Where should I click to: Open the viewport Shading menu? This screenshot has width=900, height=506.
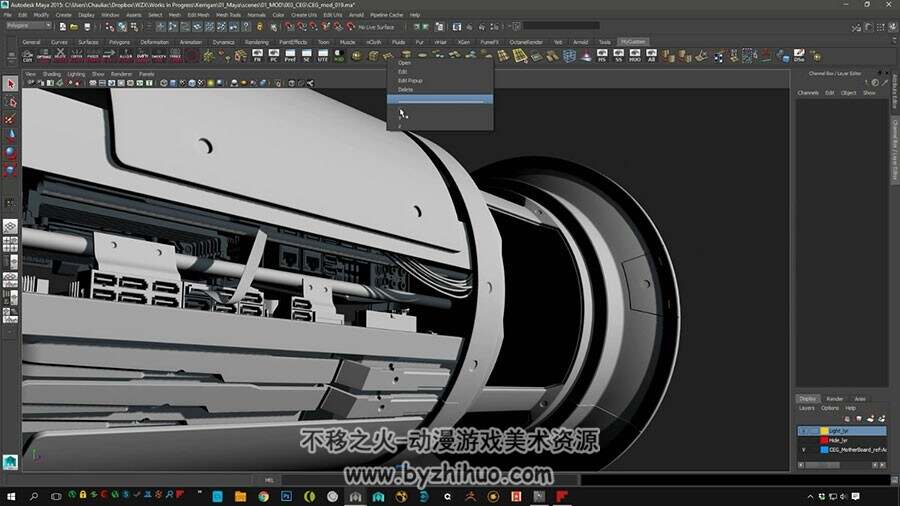[51, 74]
